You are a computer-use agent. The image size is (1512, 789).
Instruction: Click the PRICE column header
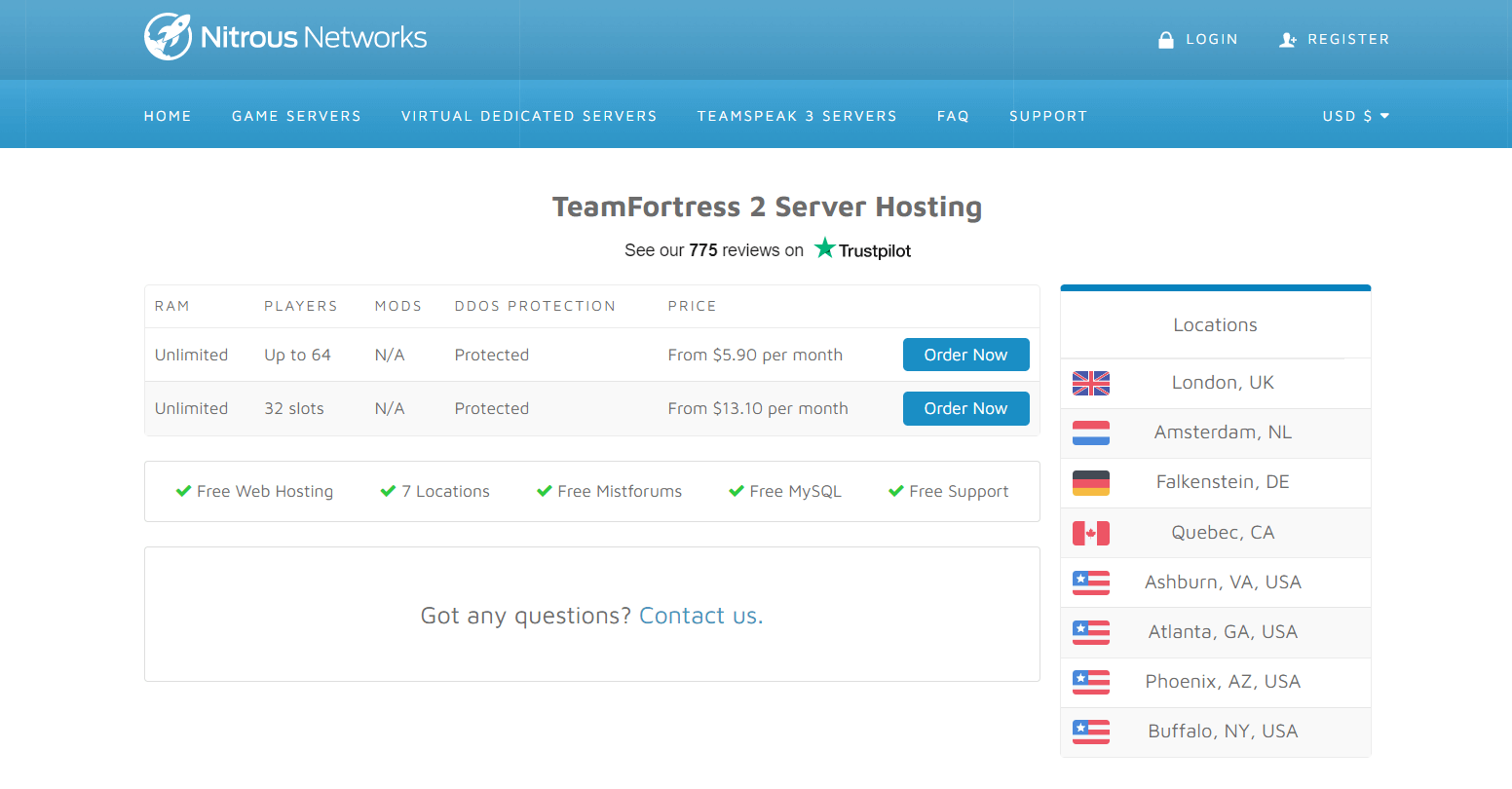[692, 306]
